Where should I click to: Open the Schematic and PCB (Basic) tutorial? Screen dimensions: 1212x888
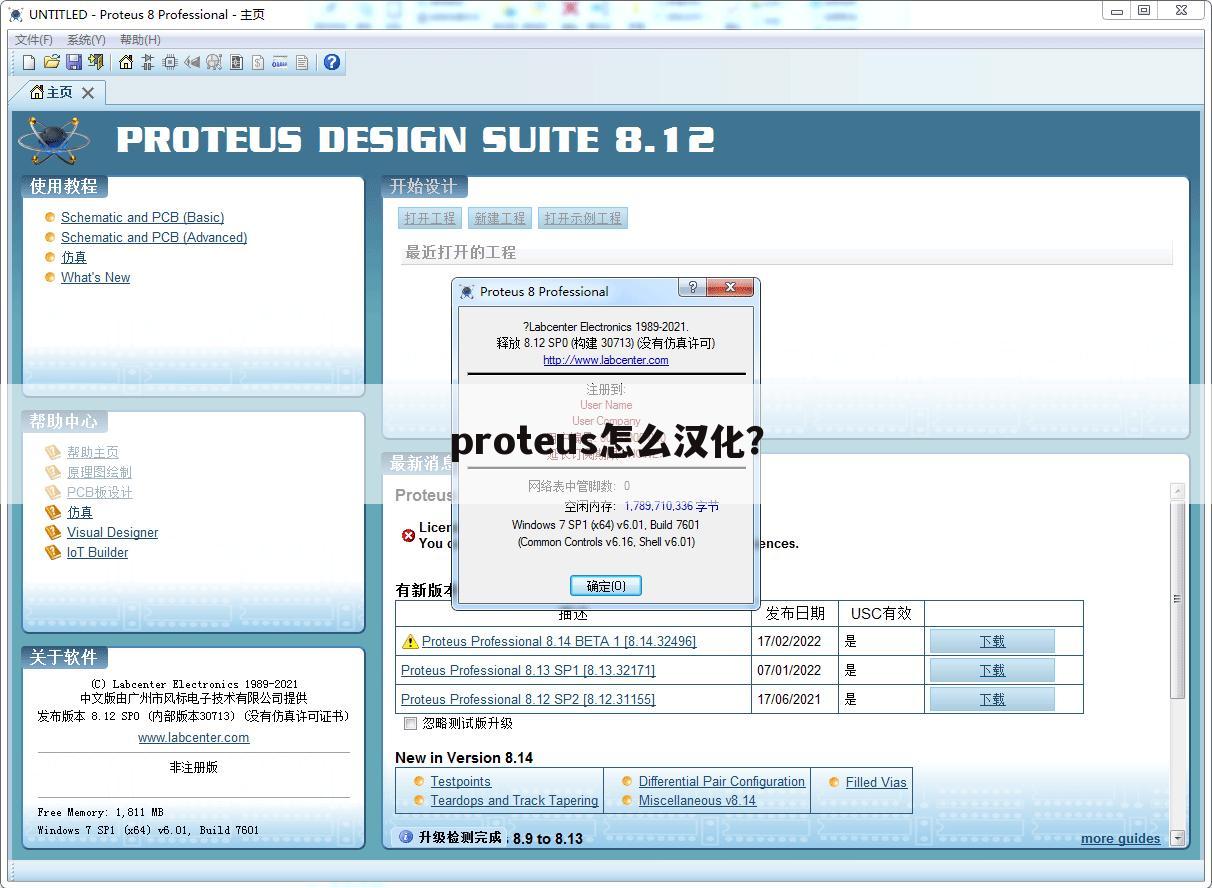point(142,217)
